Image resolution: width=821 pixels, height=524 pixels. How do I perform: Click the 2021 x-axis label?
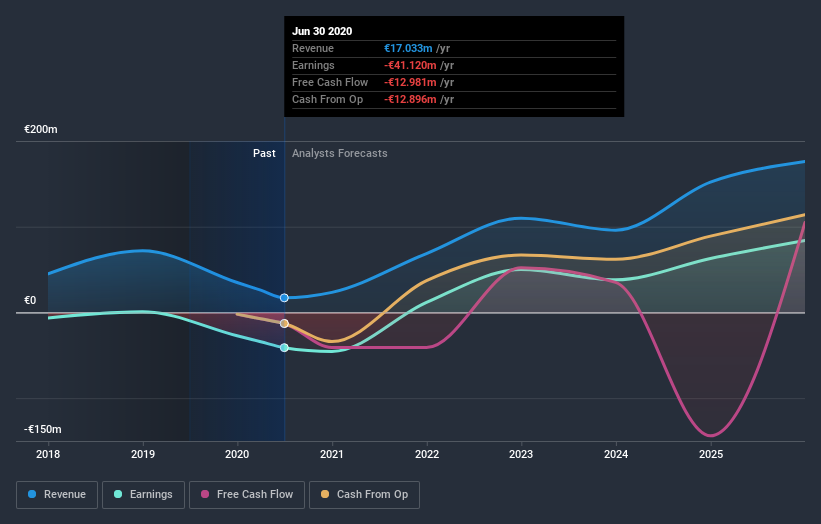[332, 454]
